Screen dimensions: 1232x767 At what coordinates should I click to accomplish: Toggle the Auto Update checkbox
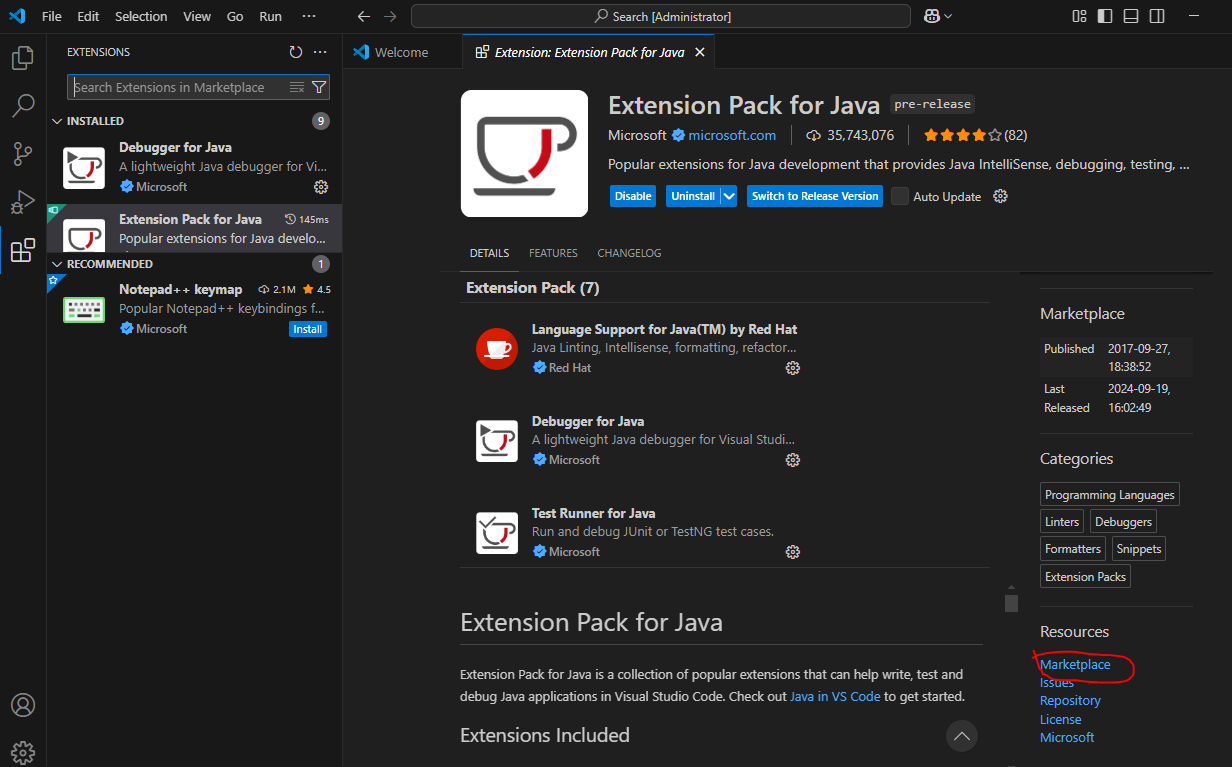(x=900, y=196)
